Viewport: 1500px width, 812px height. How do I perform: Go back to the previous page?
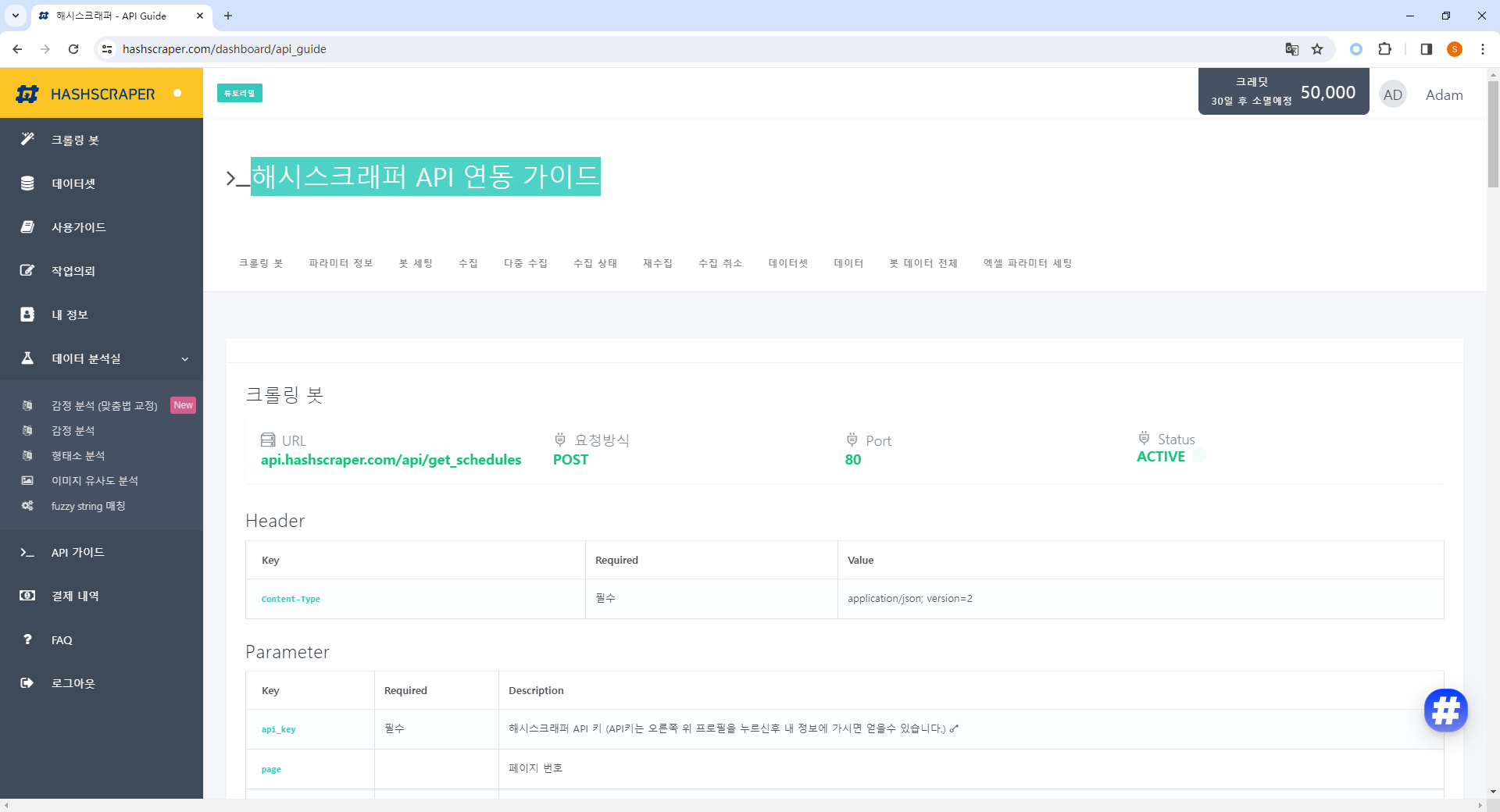coord(17,49)
